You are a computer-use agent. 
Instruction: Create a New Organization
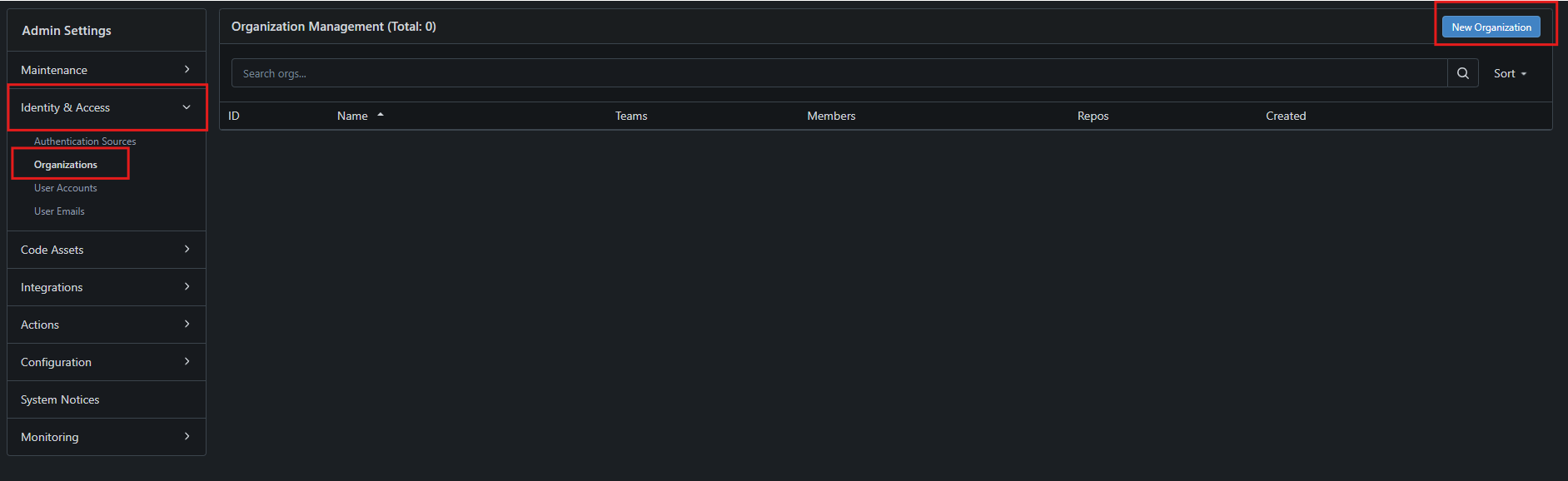[1491, 27]
